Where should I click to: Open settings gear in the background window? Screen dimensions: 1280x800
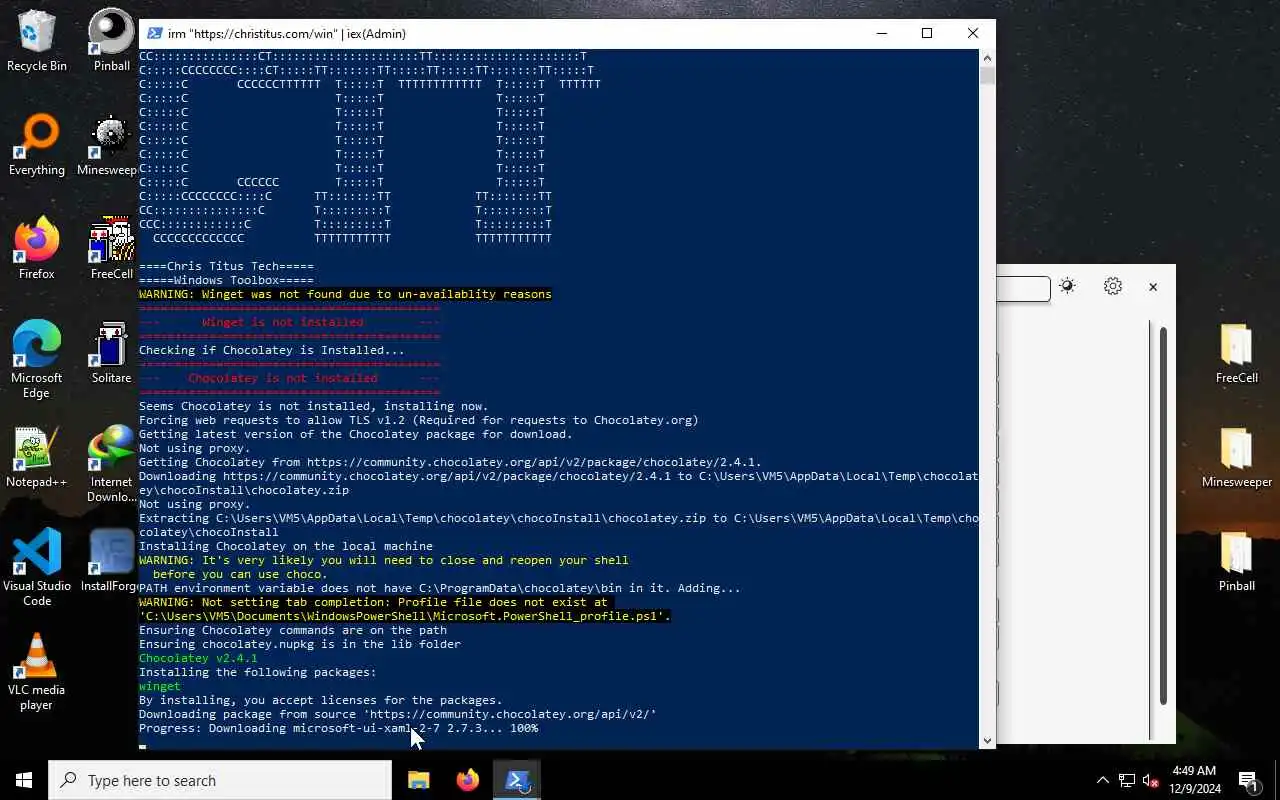(x=1113, y=286)
